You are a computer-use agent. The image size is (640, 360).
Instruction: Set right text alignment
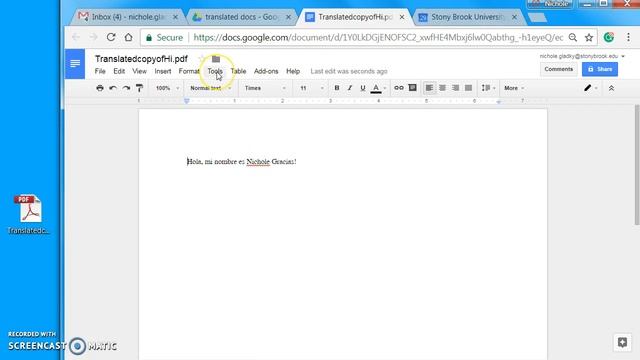pyautogui.click(x=456, y=88)
